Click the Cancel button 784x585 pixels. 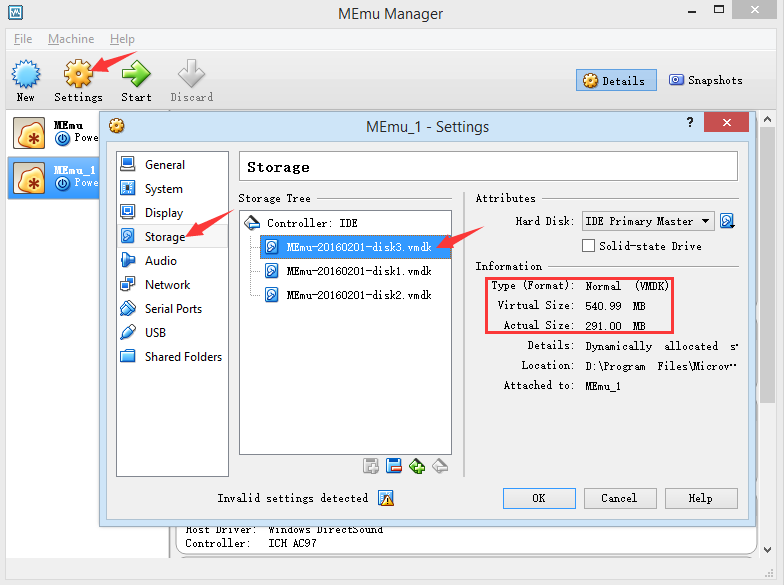point(619,498)
